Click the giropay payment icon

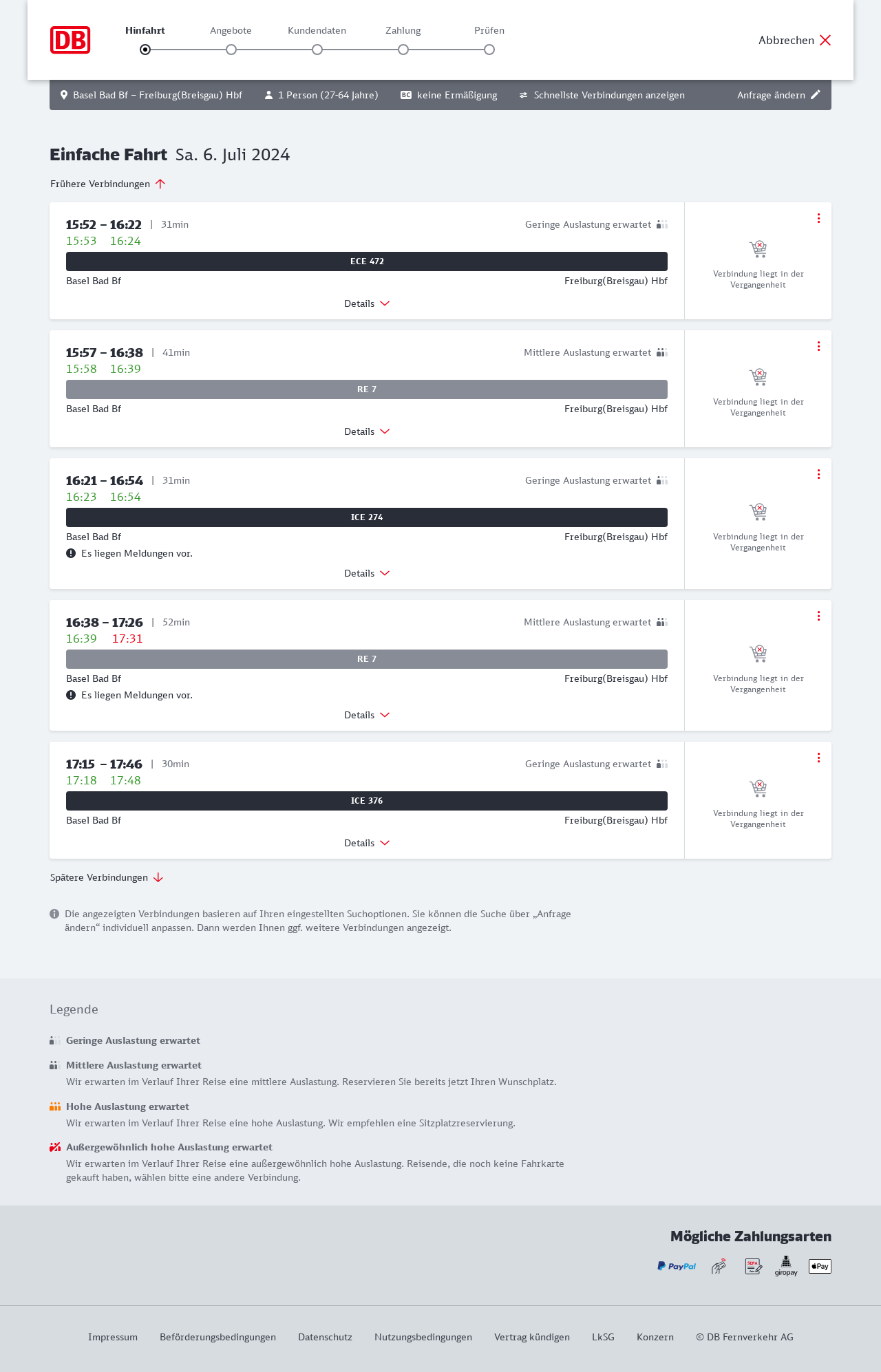coord(786,1266)
